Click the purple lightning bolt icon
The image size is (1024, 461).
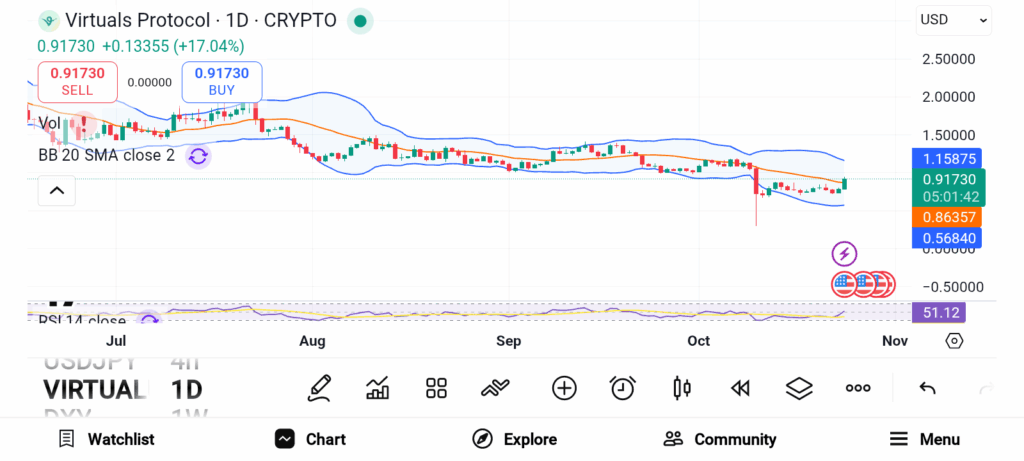point(845,254)
